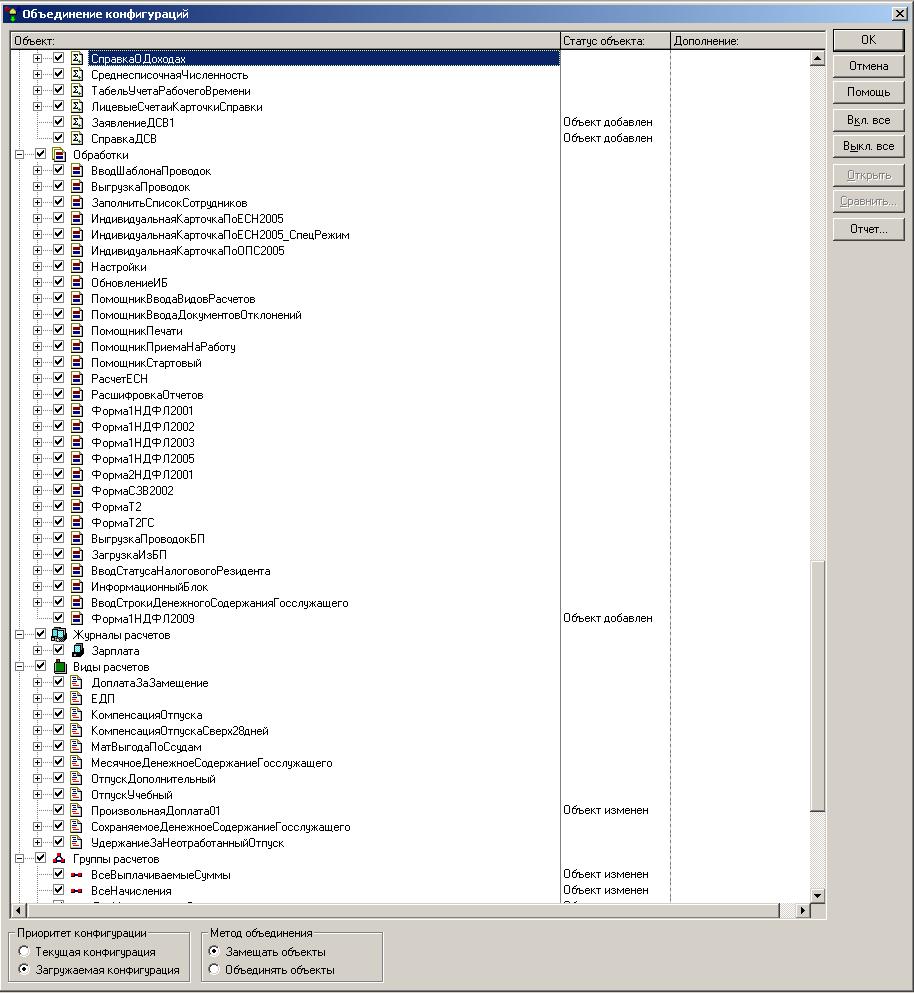Click the Обработки folder icon
The width and height of the screenshot is (914, 993).
[58, 155]
